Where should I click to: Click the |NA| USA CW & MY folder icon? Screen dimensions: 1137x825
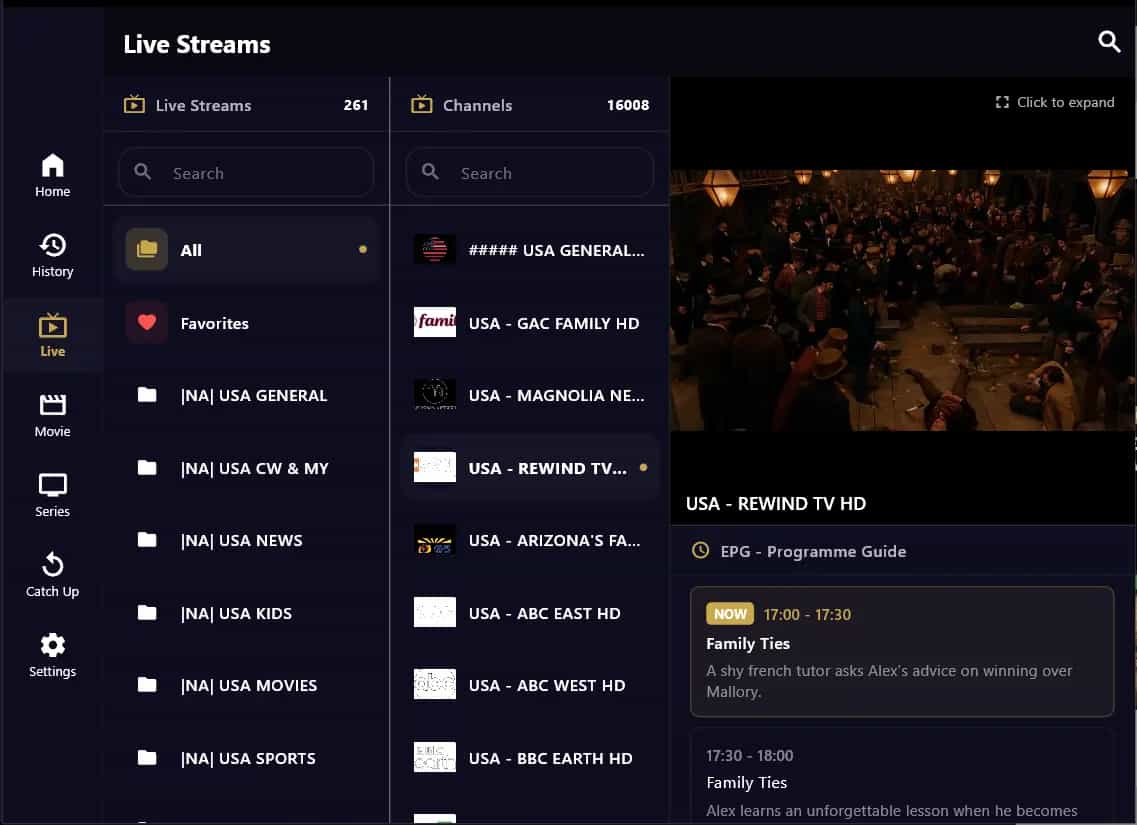147,468
